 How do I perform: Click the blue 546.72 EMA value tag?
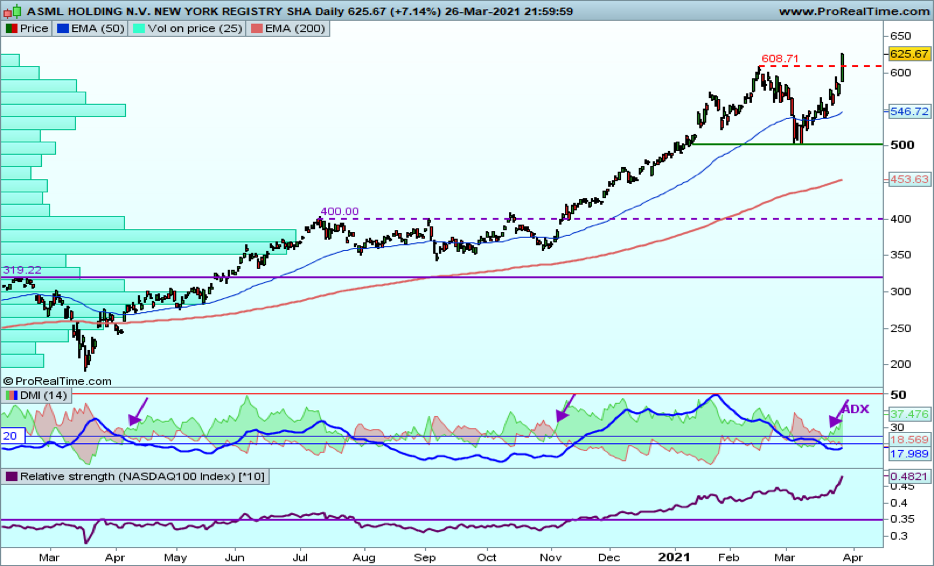pos(909,111)
